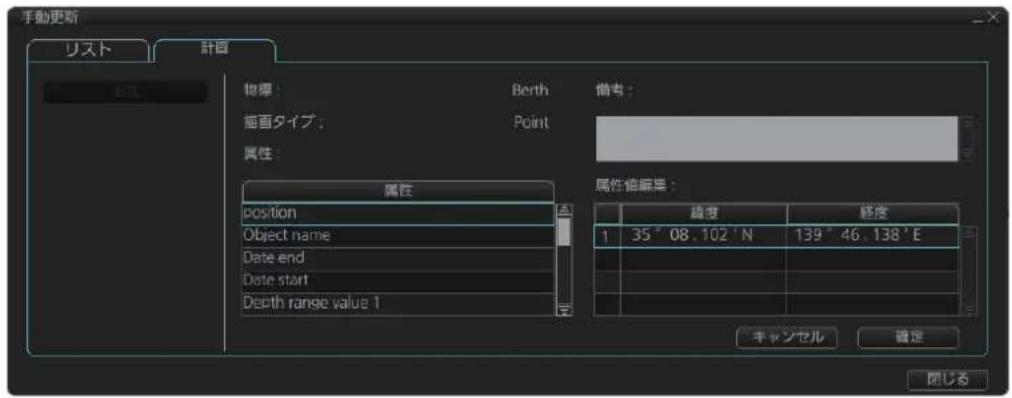Select the Object name attribute row
This screenshot has height=398, width=1012.
(398, 236)
